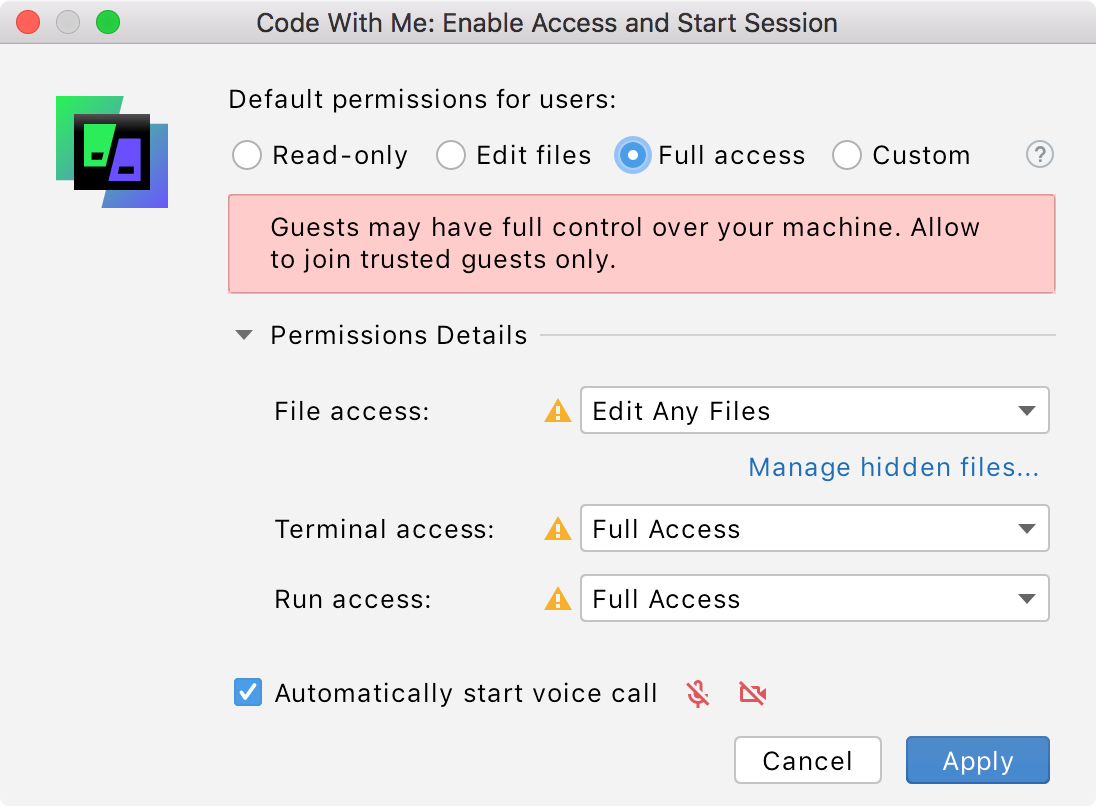The height and width of the screenshot is (806, 1096).
Task: Choose the Custom permission level
Action: click(x=847, y=155)
